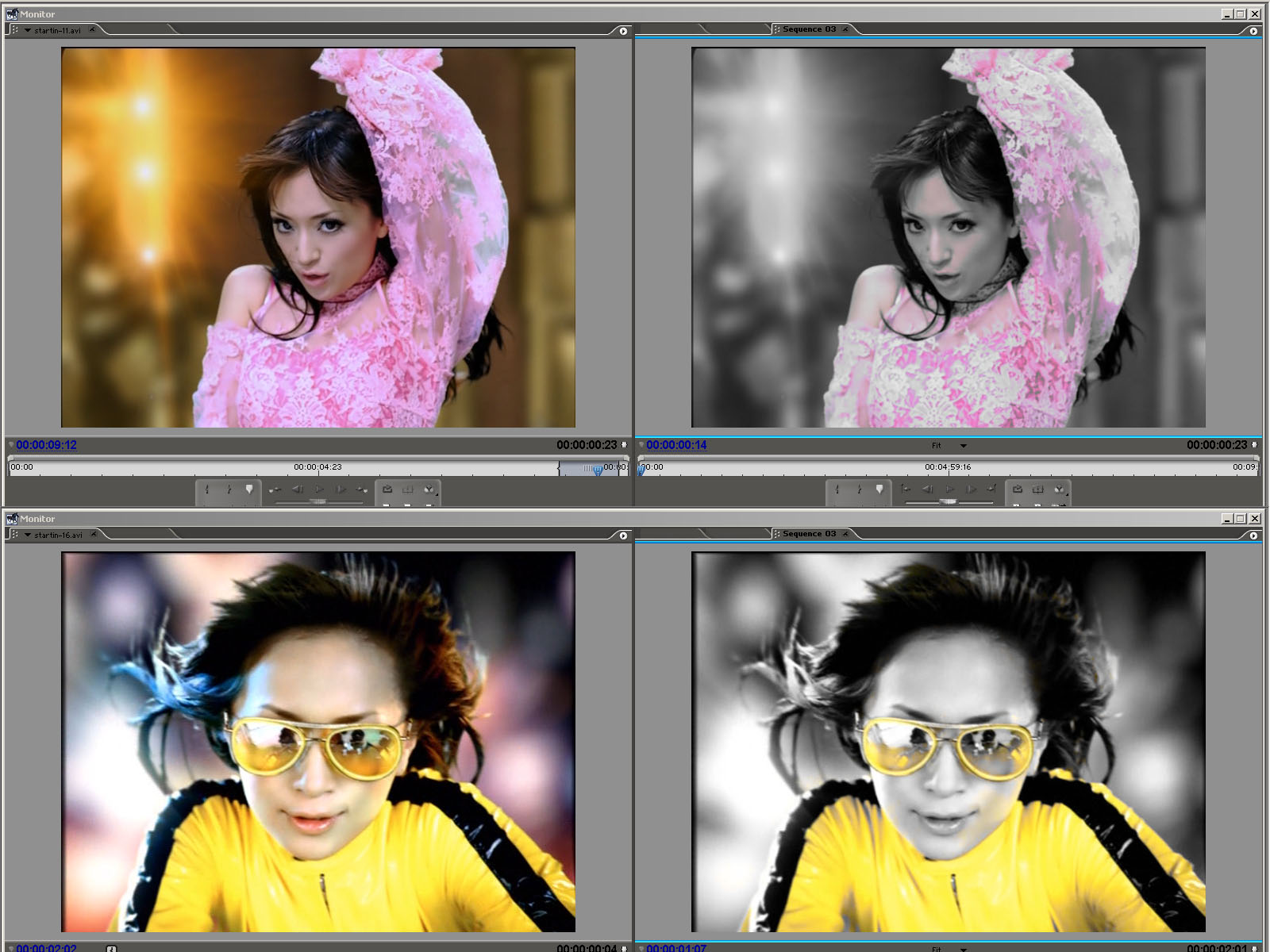Add marker in top program monitor
Screen dimensions: 1270x952
[879, 489]
